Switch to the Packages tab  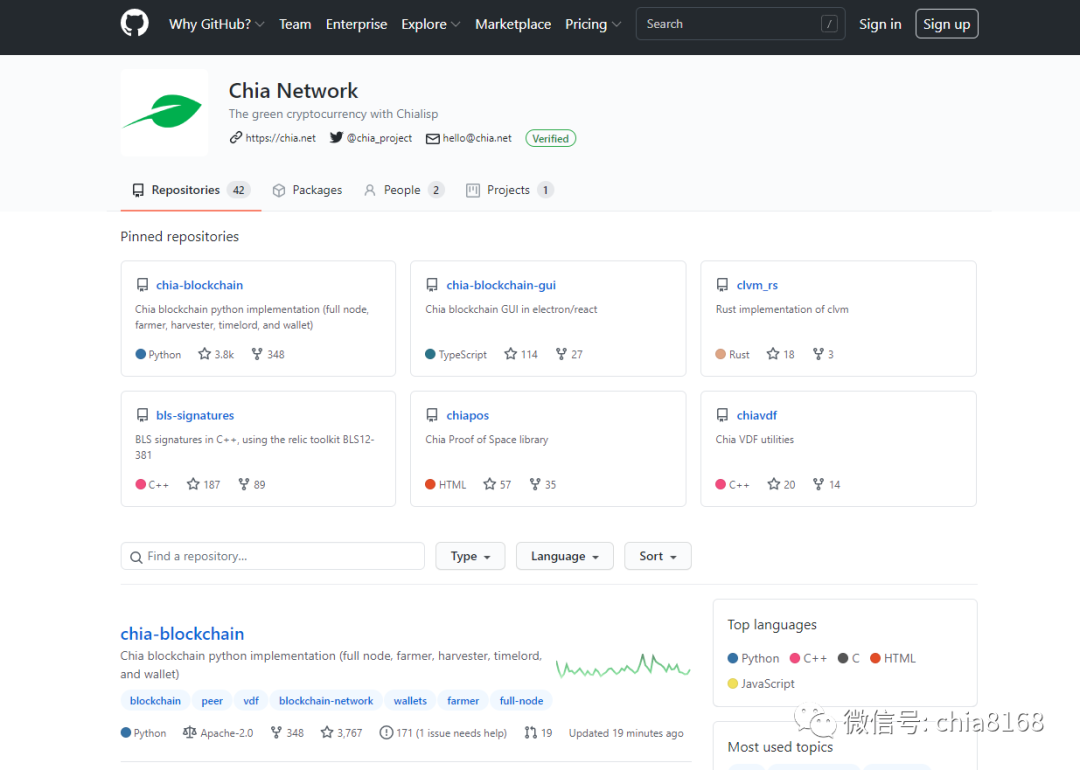pos(307,190)
